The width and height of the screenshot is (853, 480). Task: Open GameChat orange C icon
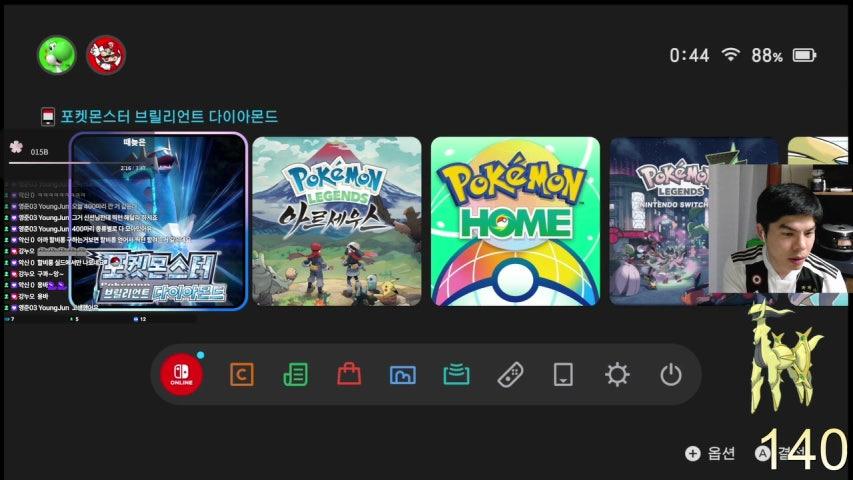pyautogui.click(x=242, y=374)
